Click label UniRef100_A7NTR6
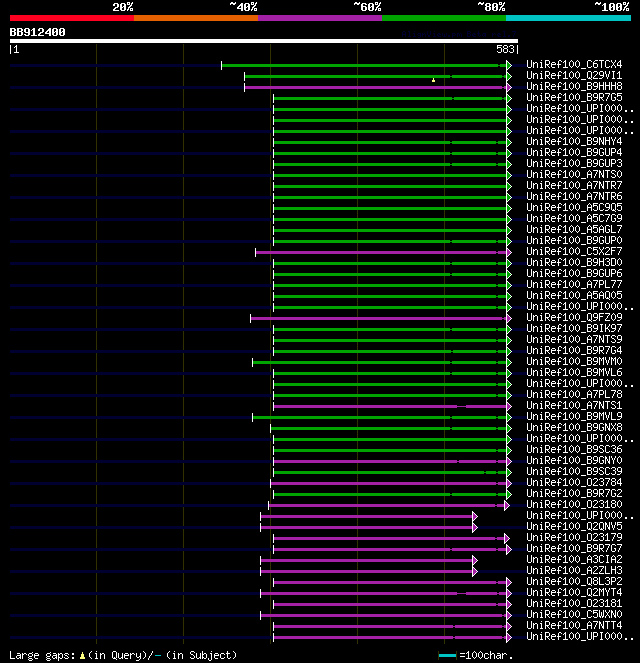Image resolution: width=640 pixels, height=663 pixels. pyautogui.click(x=574, y=197)
